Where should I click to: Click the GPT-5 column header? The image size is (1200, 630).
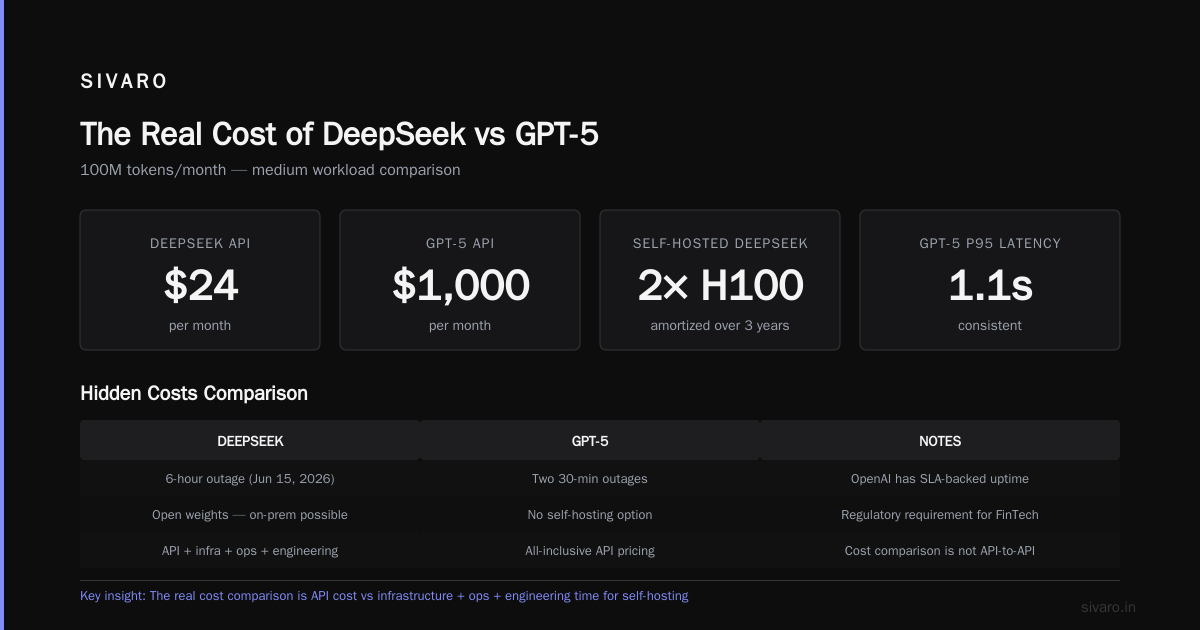pyautogui.click(x=590, y=441)
